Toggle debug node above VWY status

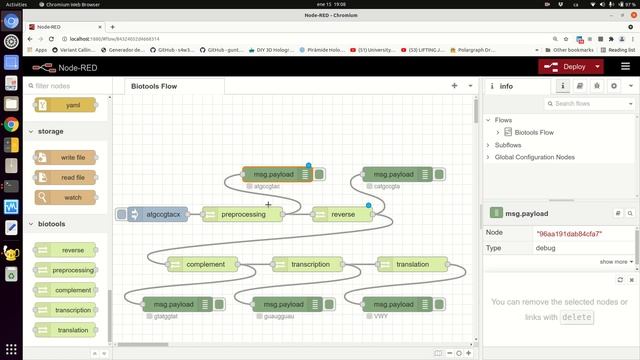pyautogui.click(x=439, y=304)
